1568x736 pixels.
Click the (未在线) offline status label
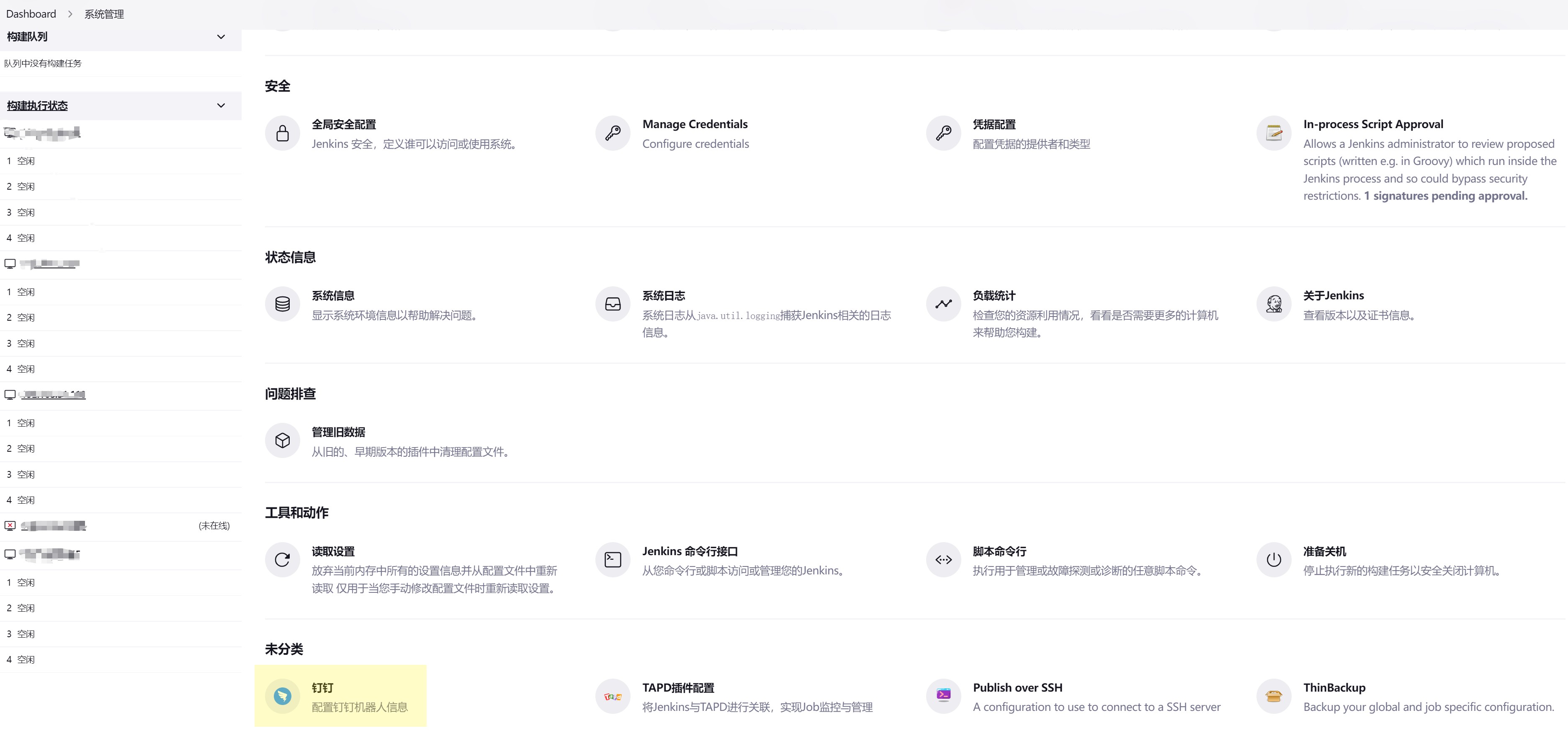tap(214, 526)
